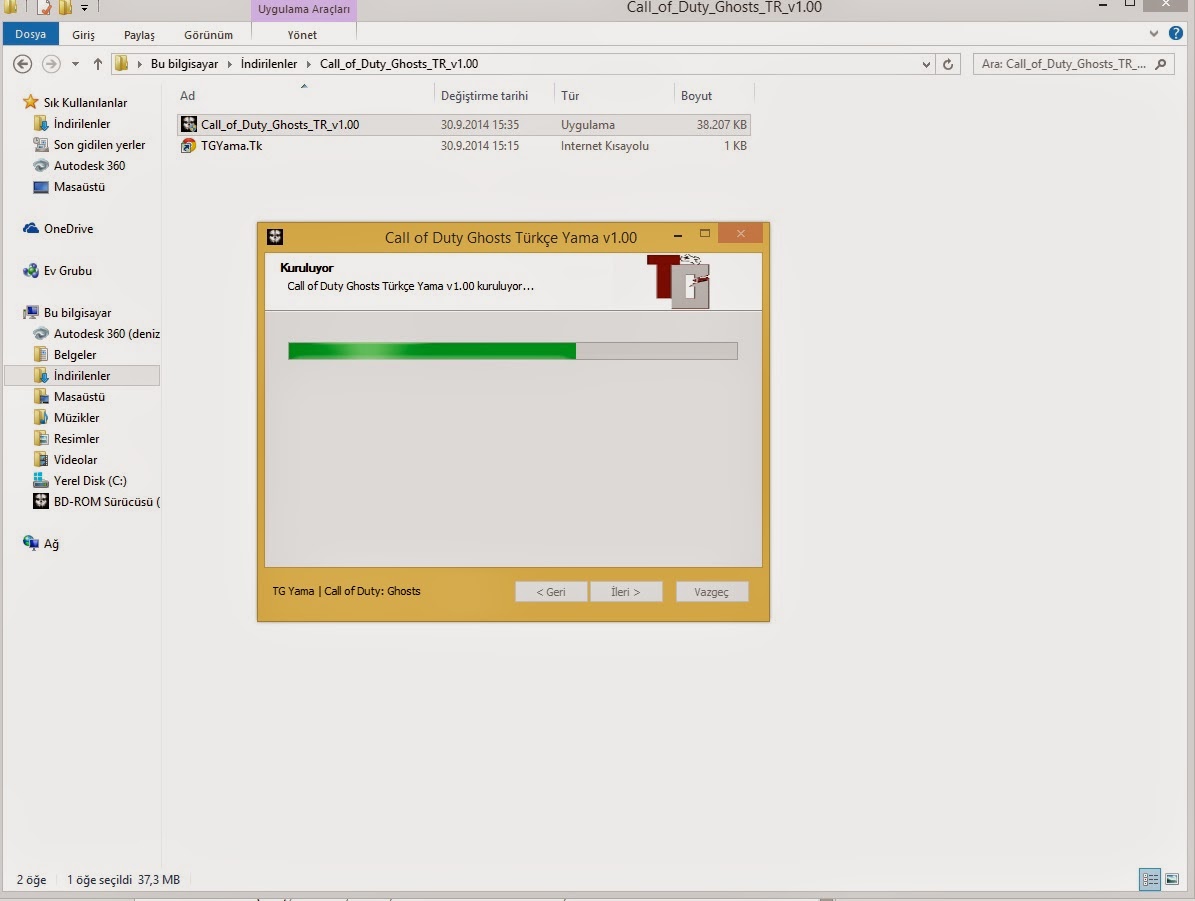Open İndirilenler under Sık Kullanılanlar
This screenshot has width=1195, height=901.
click(x=82, y=123)
